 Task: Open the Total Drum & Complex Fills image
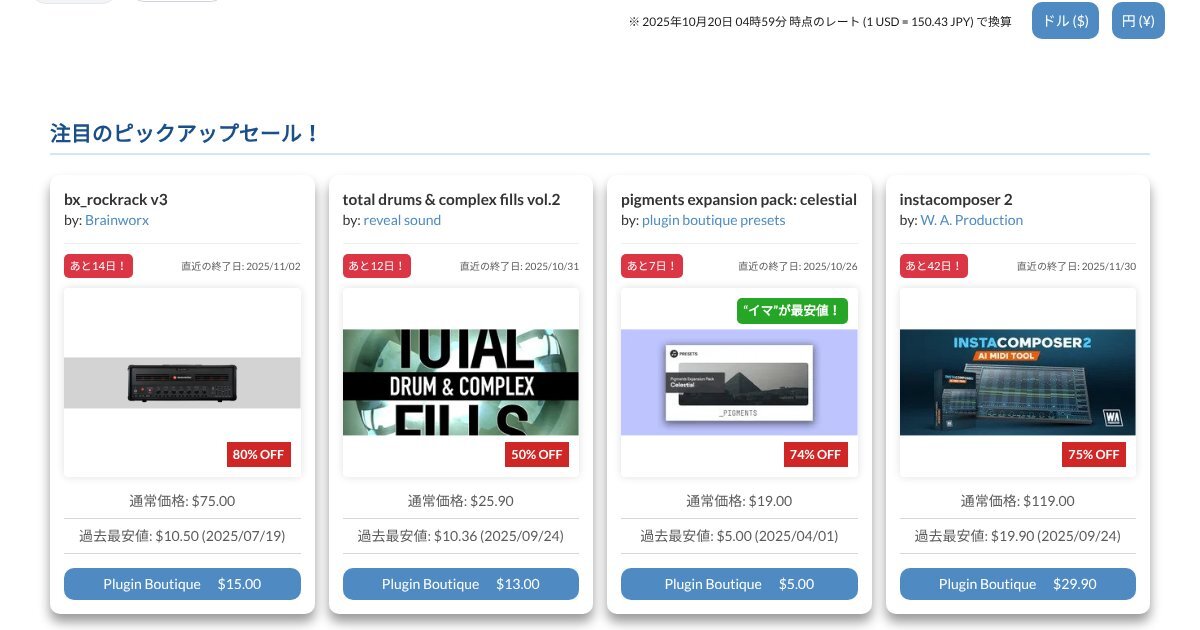(461, 383)
